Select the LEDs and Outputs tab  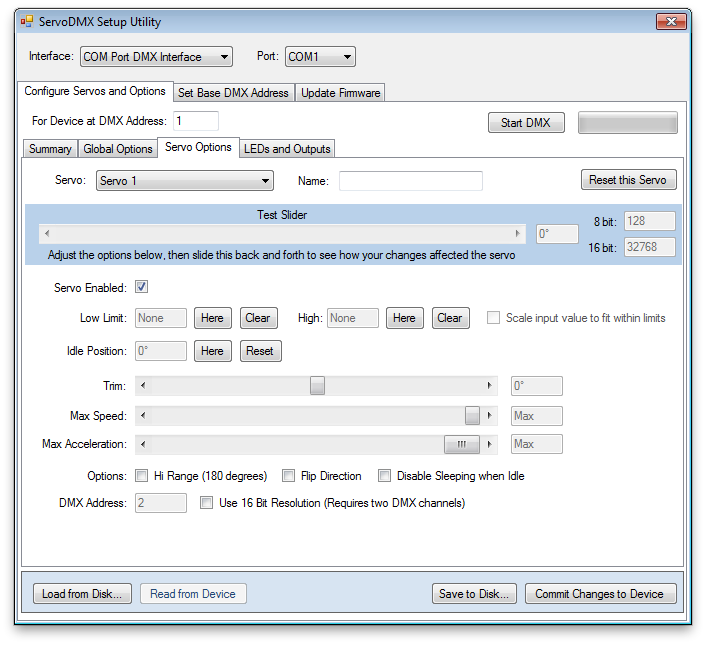287,149
